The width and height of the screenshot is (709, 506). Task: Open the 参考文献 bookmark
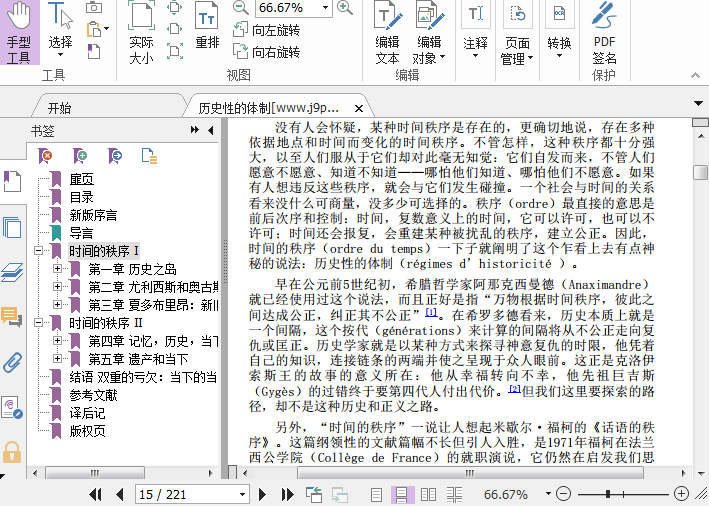[x=93, y=395]
